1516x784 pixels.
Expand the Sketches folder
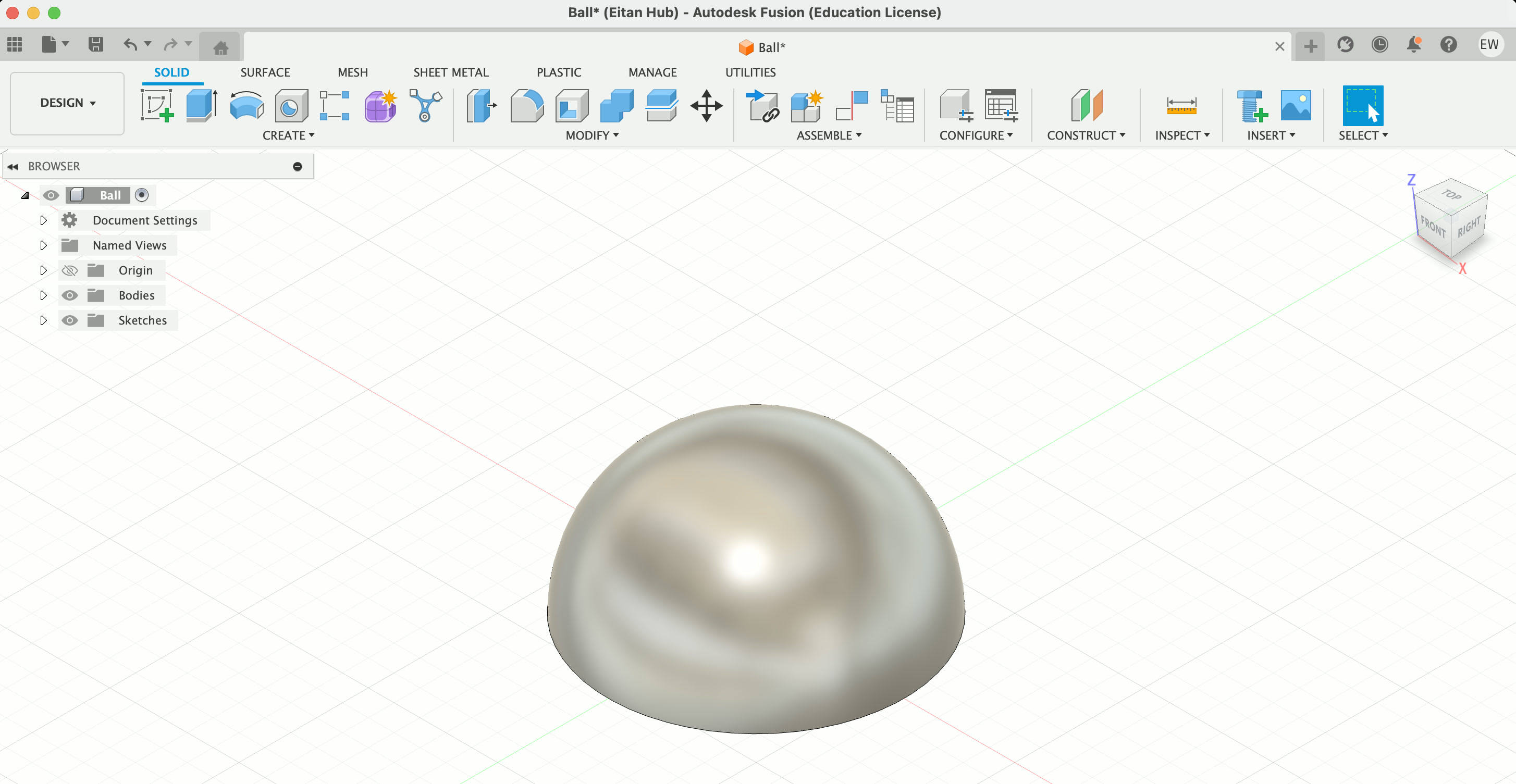pyautogui.click(x=43, y=320)
